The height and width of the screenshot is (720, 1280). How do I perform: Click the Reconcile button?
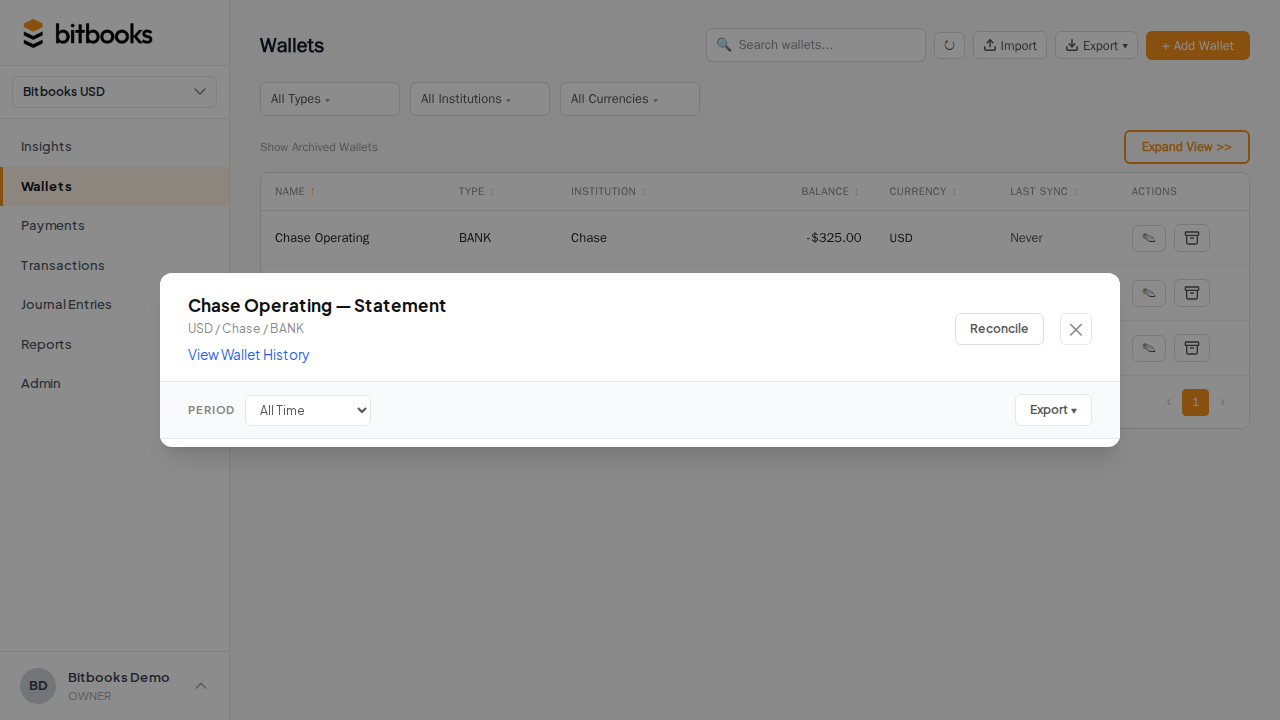pyautogui.click(x=999, y=329)
